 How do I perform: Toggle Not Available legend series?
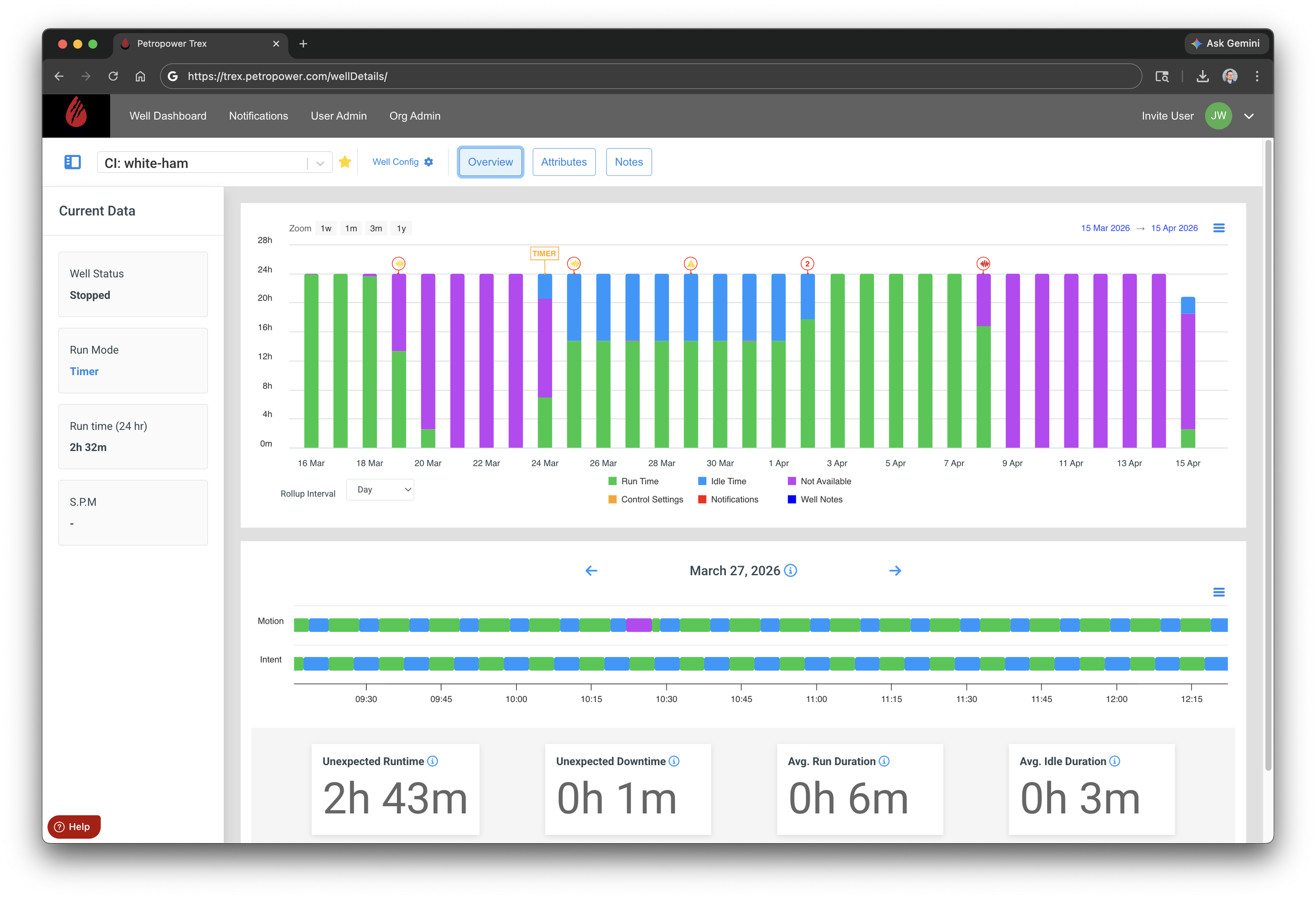click(825, 481)
